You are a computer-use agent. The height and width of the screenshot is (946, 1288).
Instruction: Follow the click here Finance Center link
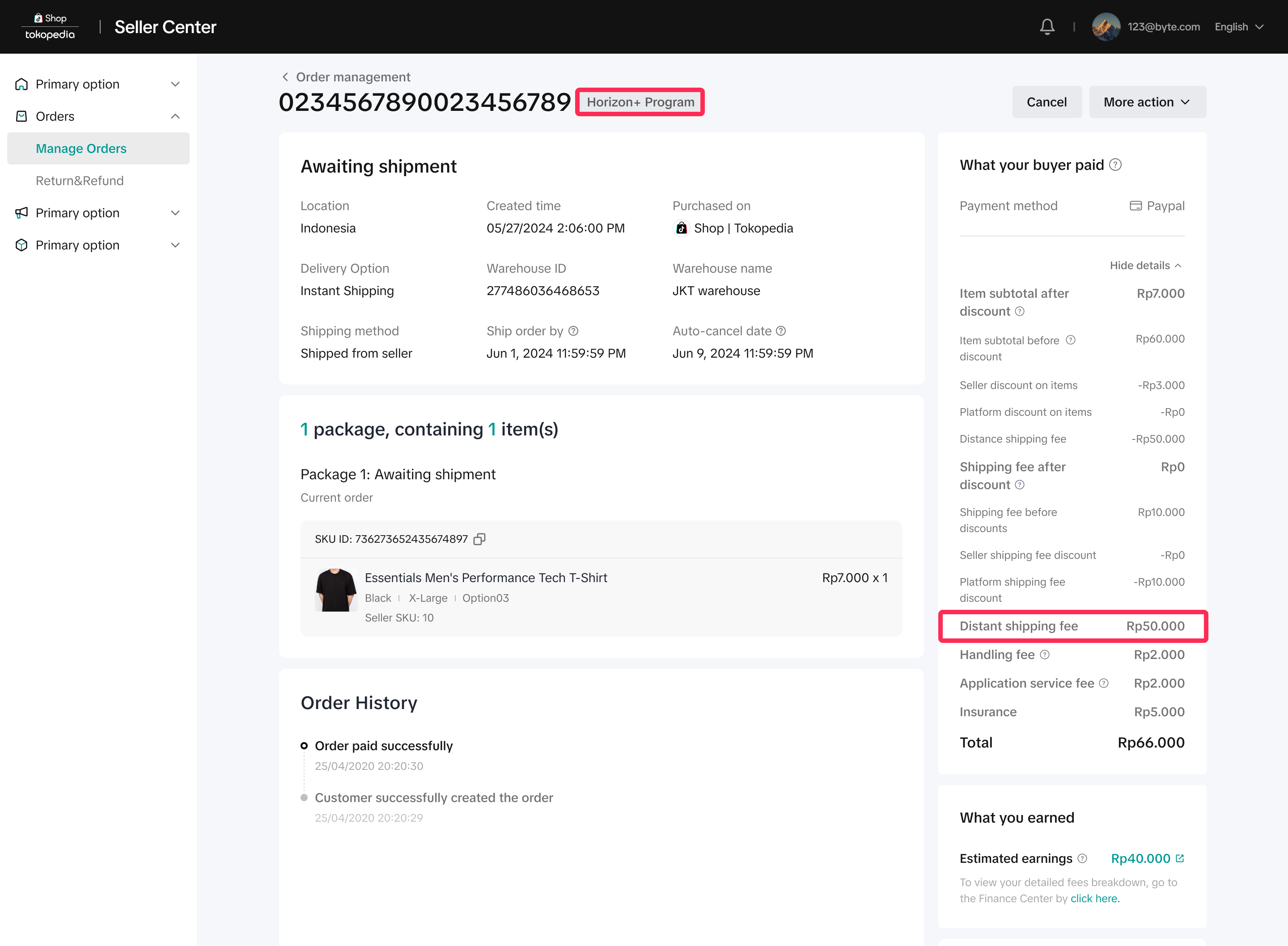click(1094, 899)
